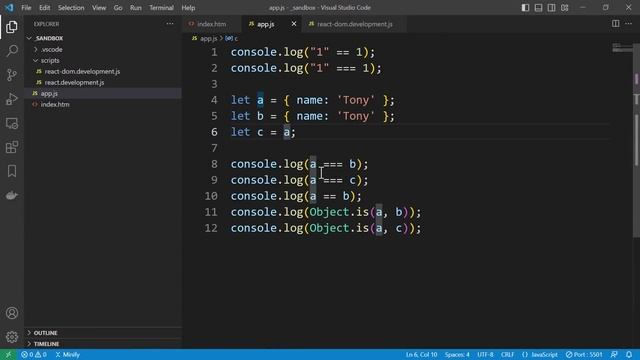
Task: Click app.js breadcrumb segment
Action: coord(208,38)
